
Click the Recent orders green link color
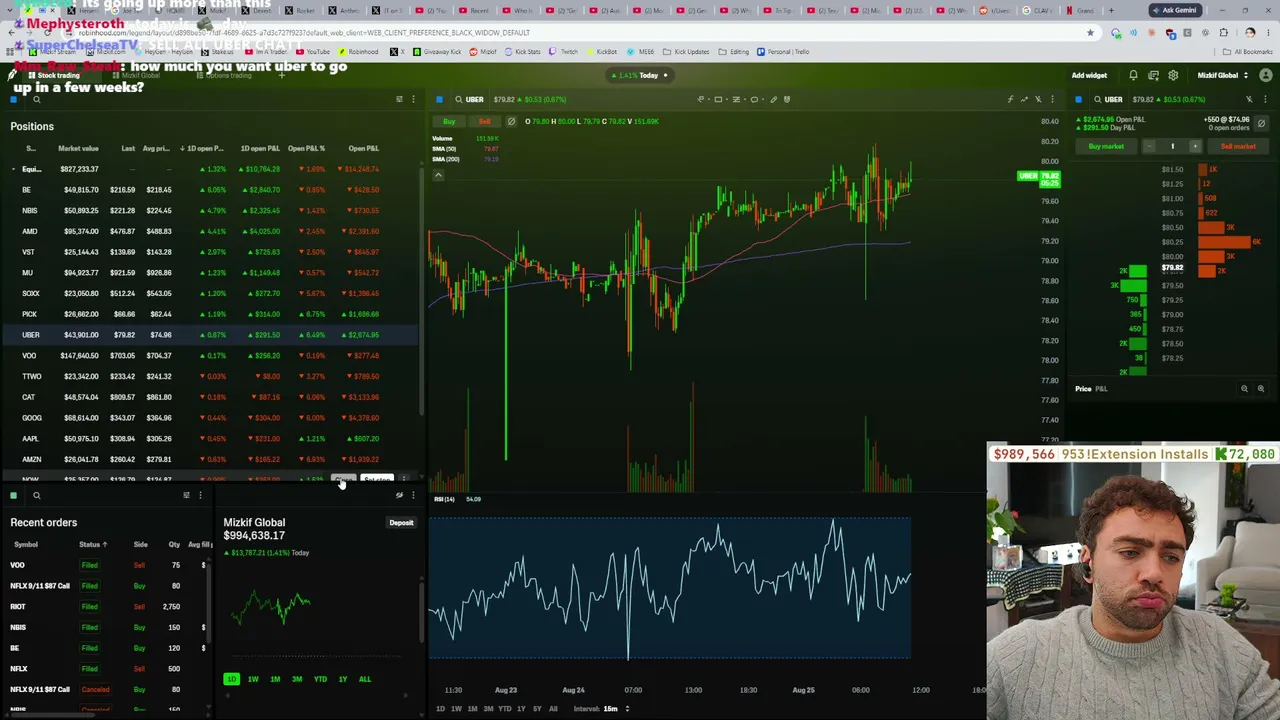(13, 495)
